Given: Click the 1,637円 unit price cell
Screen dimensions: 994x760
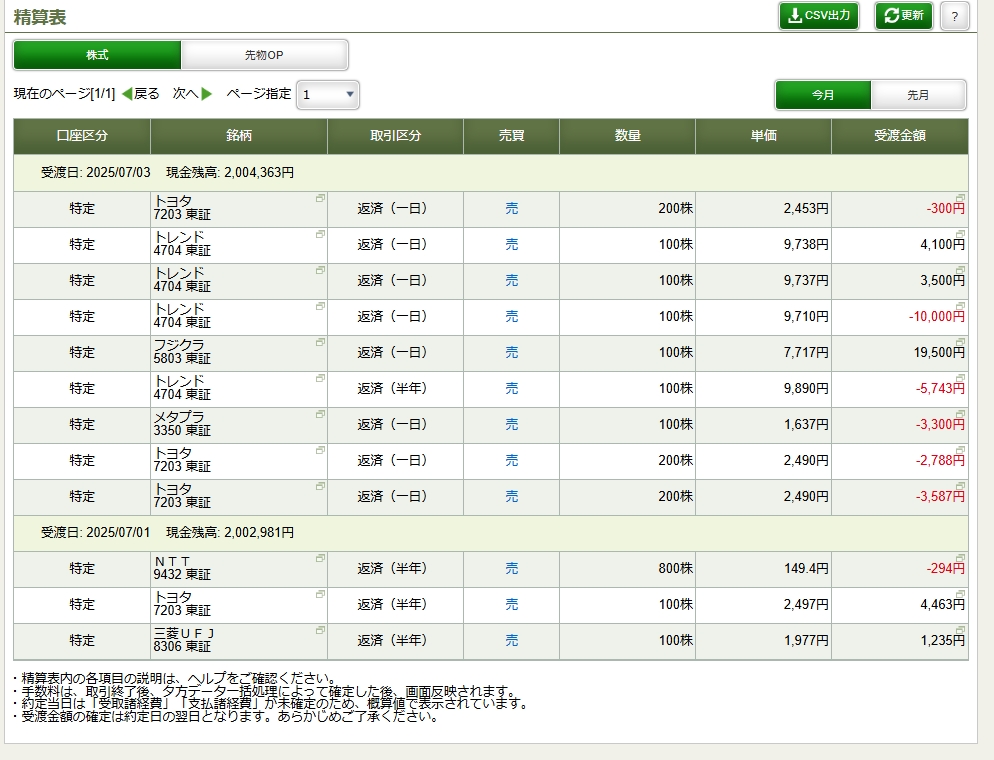Looking at the screenshot, I should [x=763, y=425].
